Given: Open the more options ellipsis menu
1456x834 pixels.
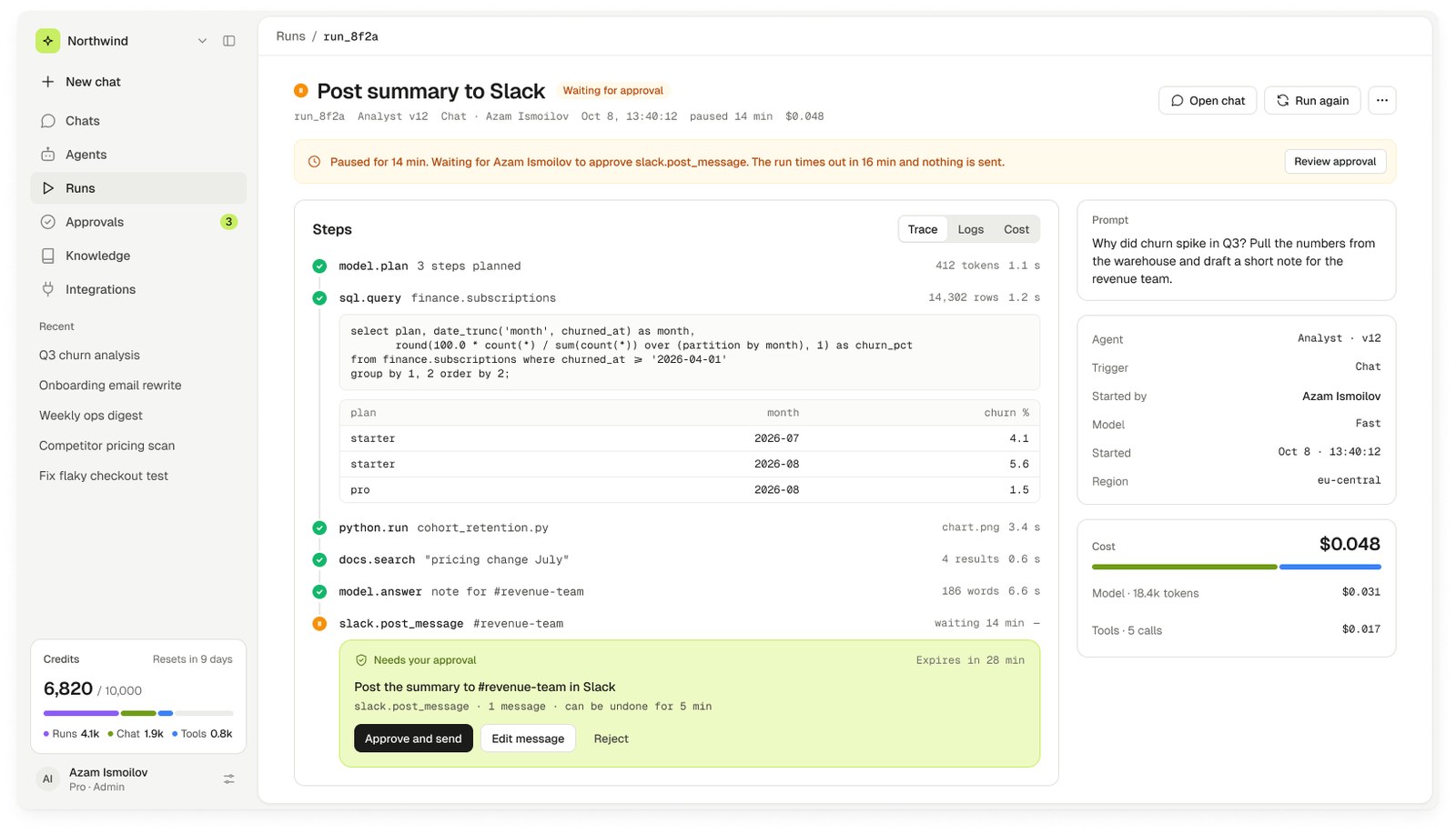Looking at the screenshot, I should (x=1382, y=100).
